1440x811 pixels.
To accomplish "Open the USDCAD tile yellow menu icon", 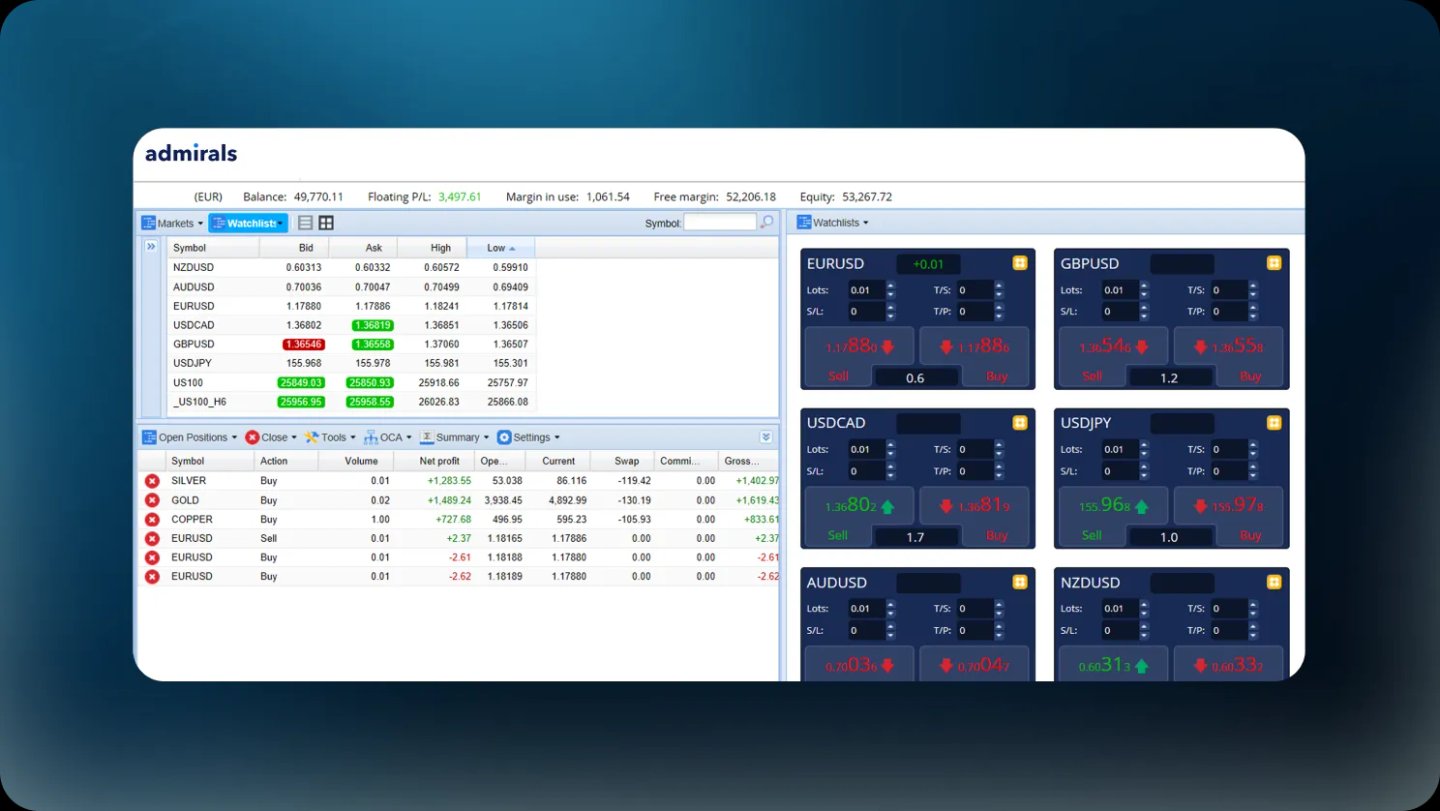I will click(1020, 423).
